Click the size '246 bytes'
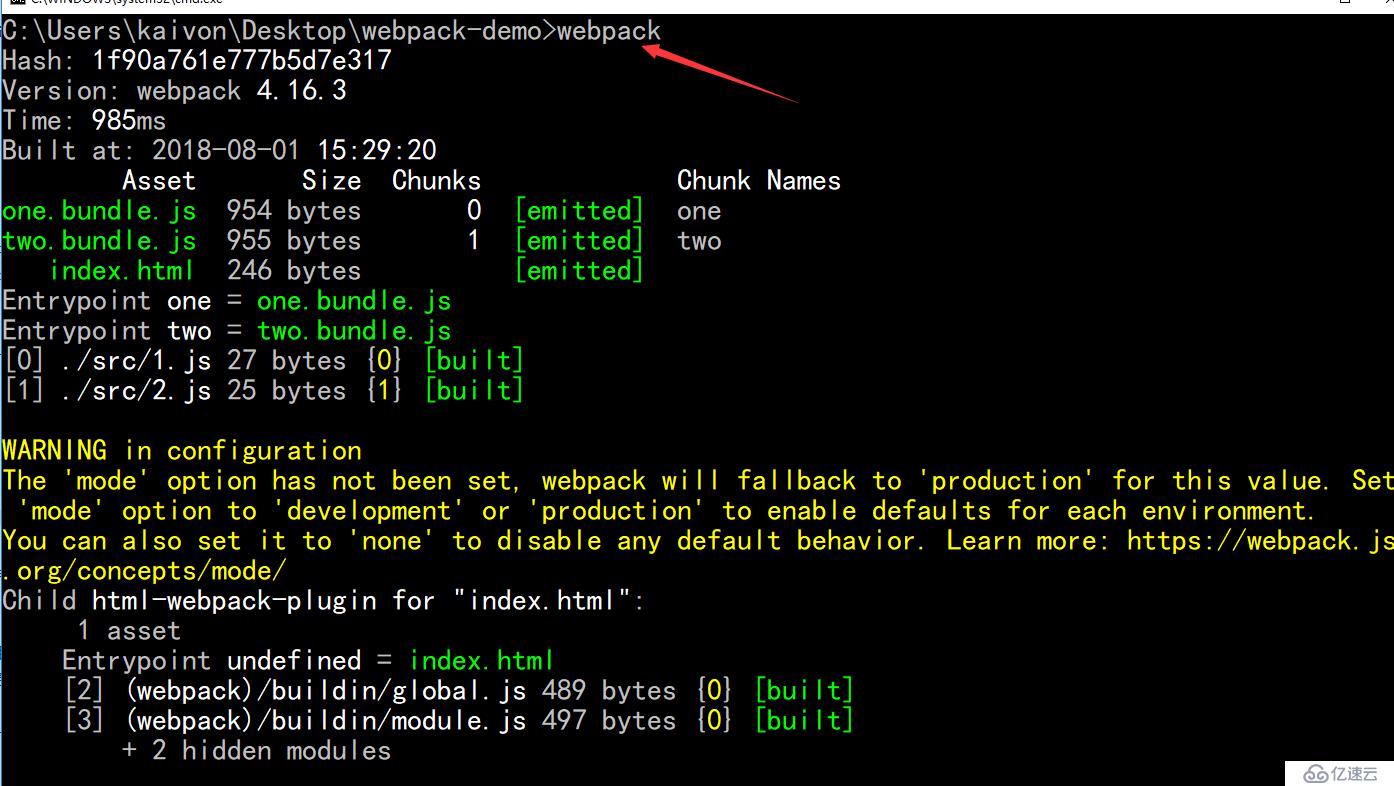This screenshot has width=1394, height=786. click(294, 271)
